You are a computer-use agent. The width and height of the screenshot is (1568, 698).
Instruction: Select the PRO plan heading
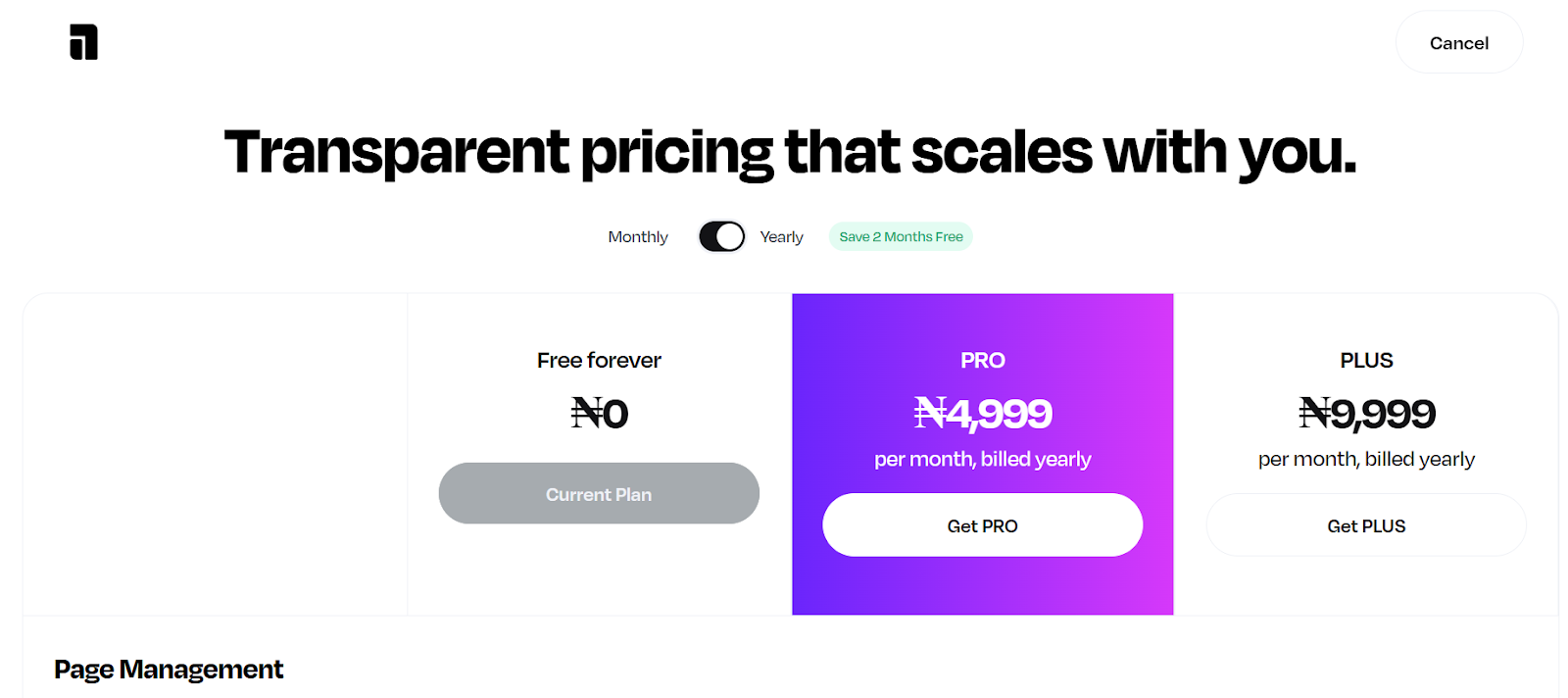[x=982, y=360]
